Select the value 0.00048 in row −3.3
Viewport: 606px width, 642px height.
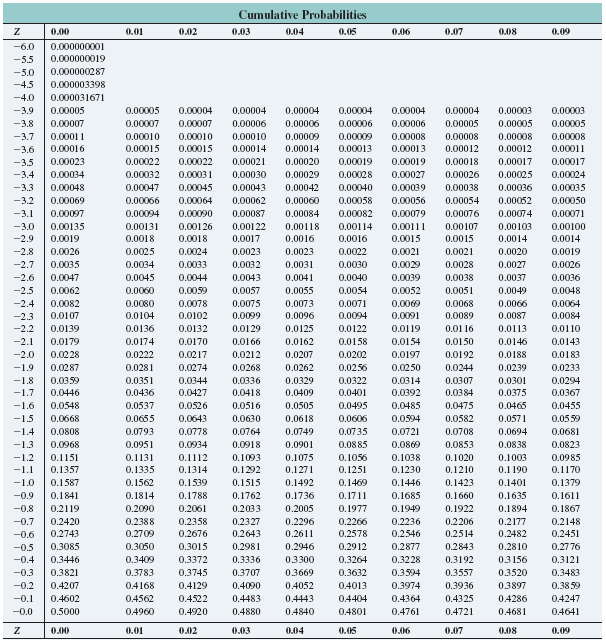point(68,188)
